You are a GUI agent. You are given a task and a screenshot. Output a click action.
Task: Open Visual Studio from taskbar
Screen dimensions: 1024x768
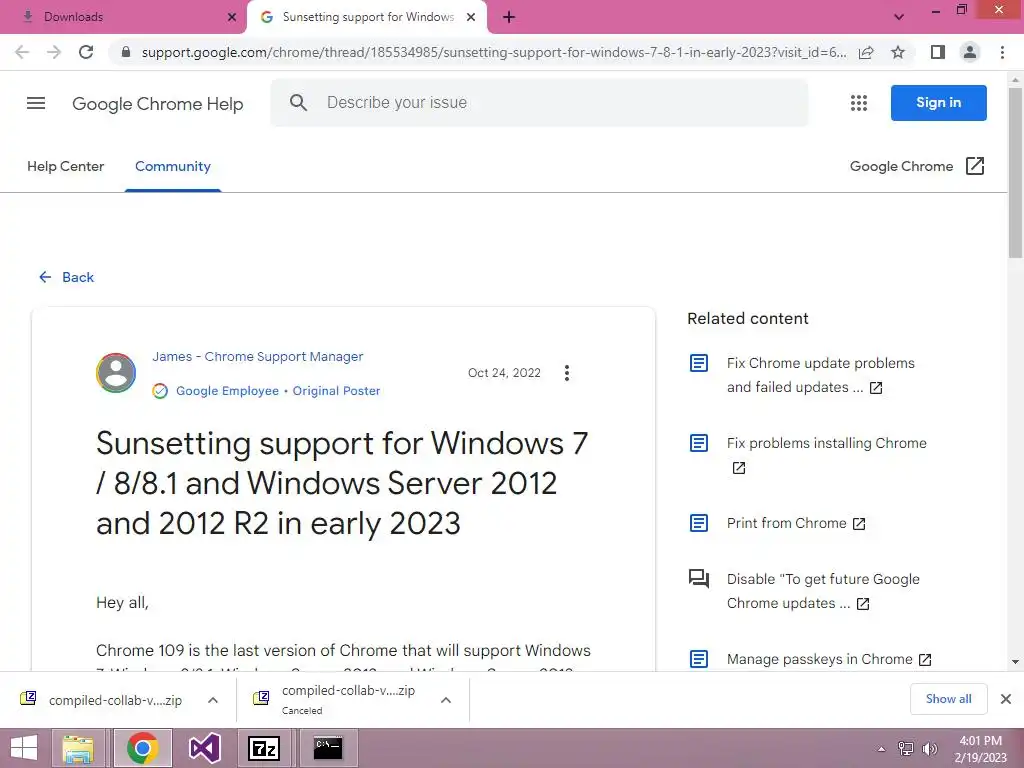[204, 748]
